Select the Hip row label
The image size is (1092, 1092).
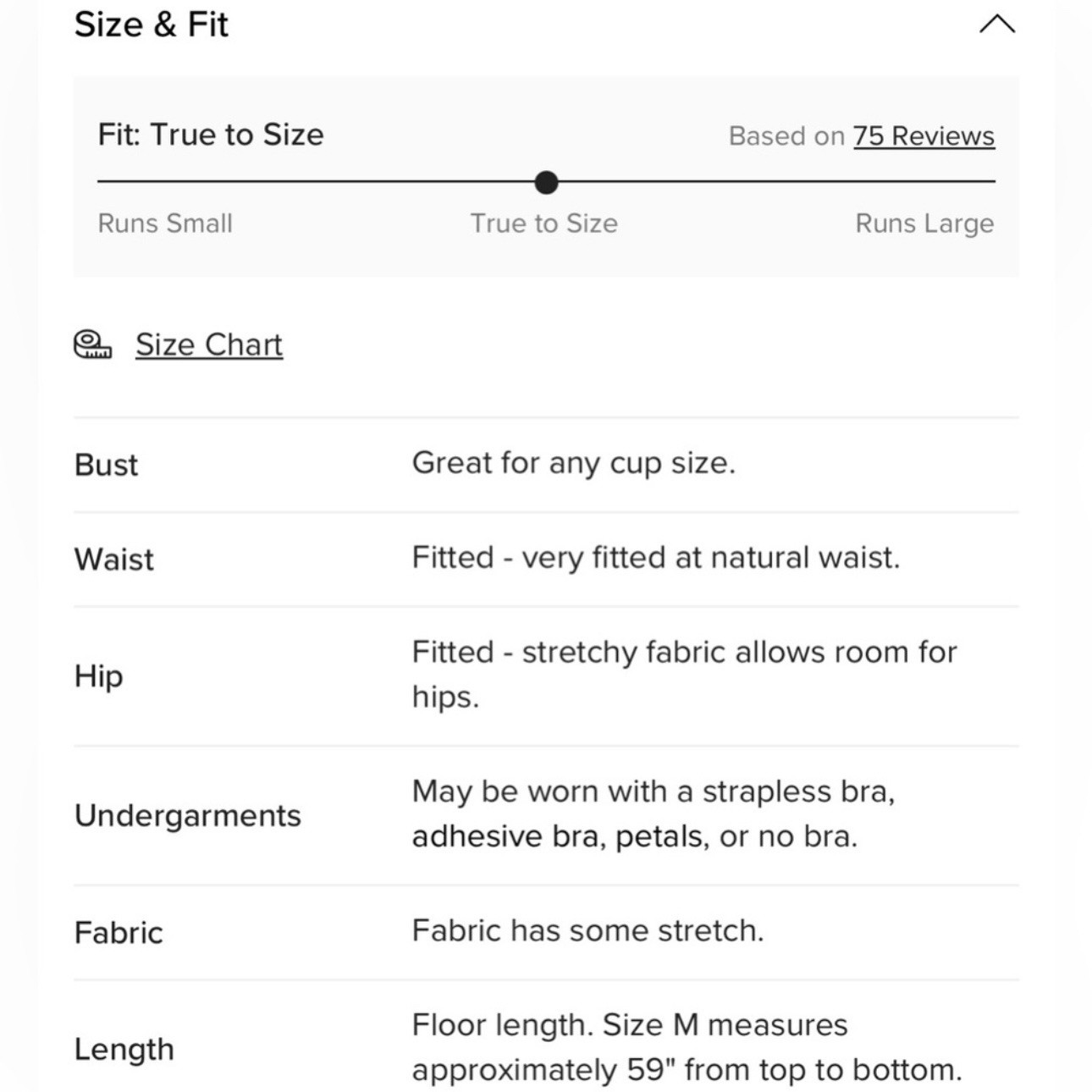(99, 676)
